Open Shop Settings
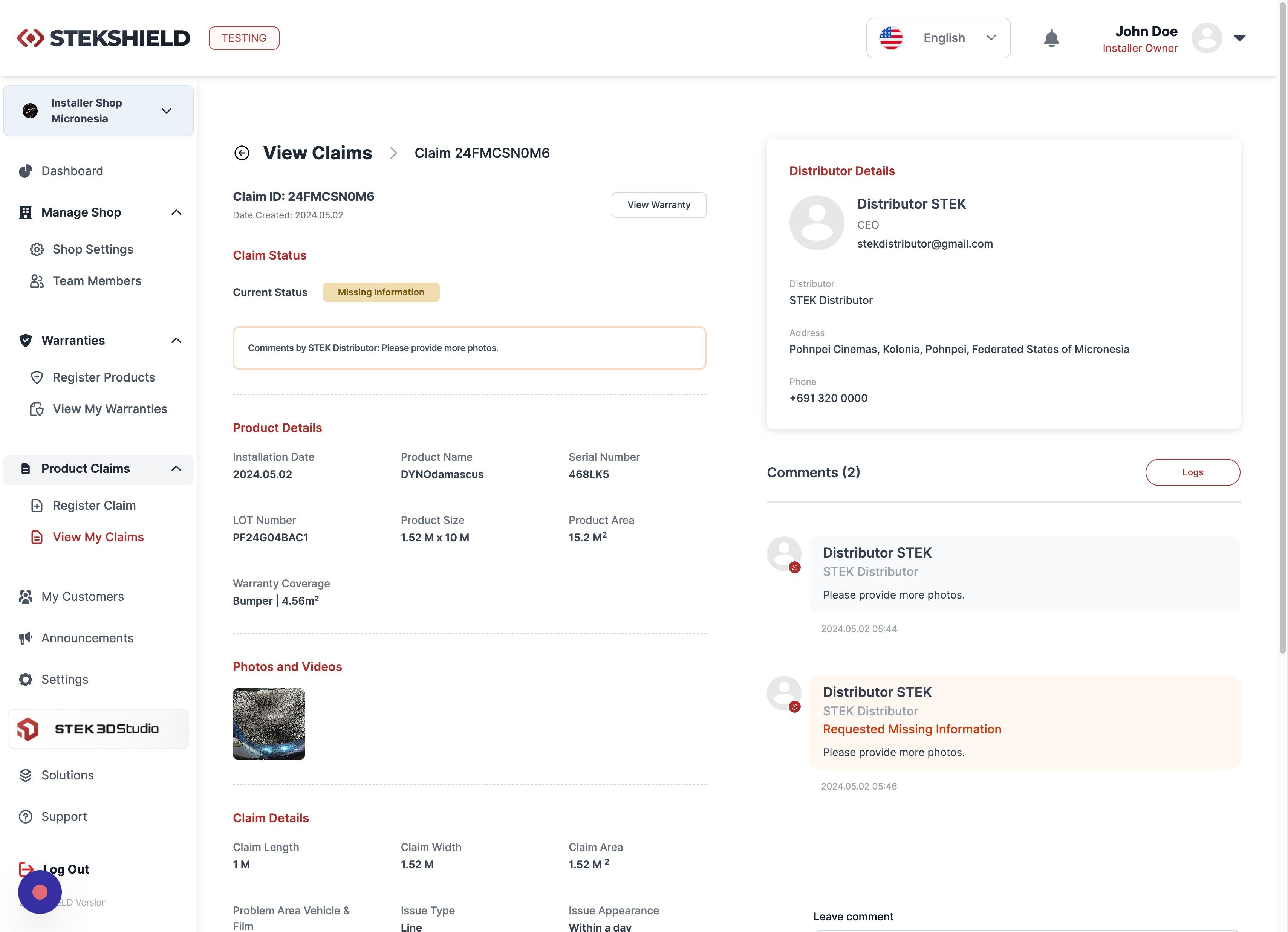The width and height of the screenshot is (1288, 932). click(93, 250)
